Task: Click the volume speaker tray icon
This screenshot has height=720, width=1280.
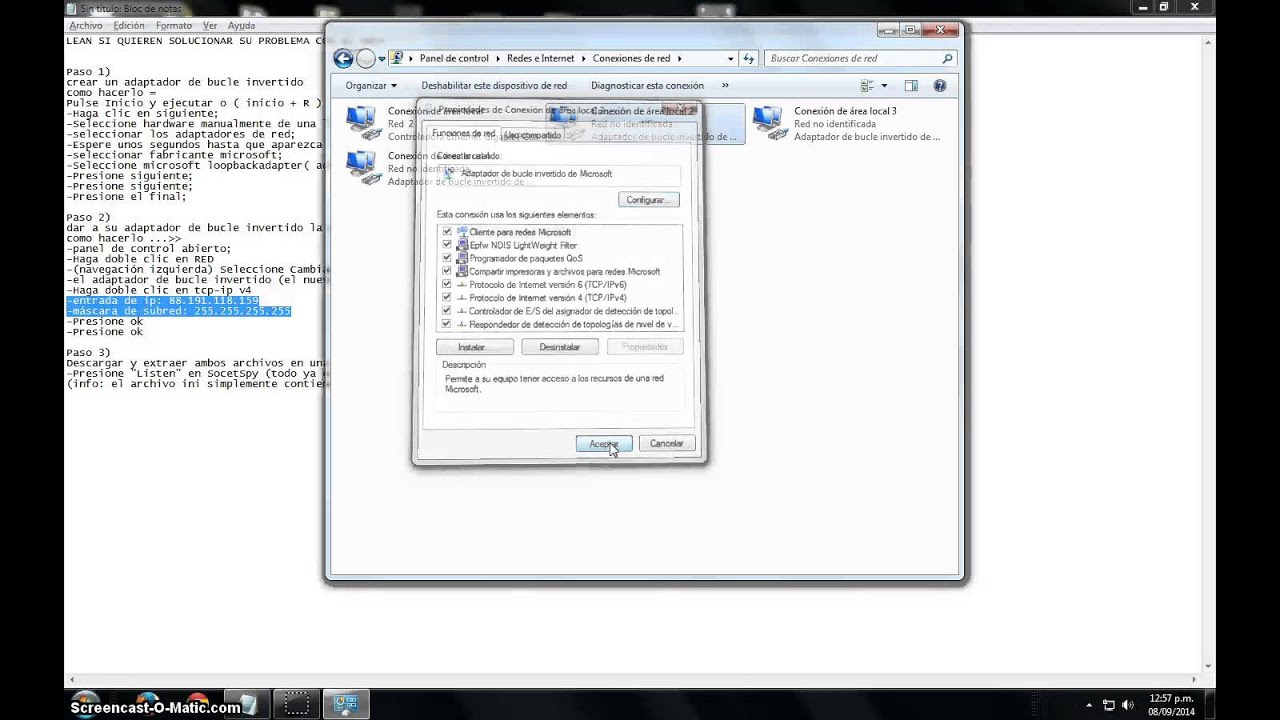Action: (x=1126, y=705)
